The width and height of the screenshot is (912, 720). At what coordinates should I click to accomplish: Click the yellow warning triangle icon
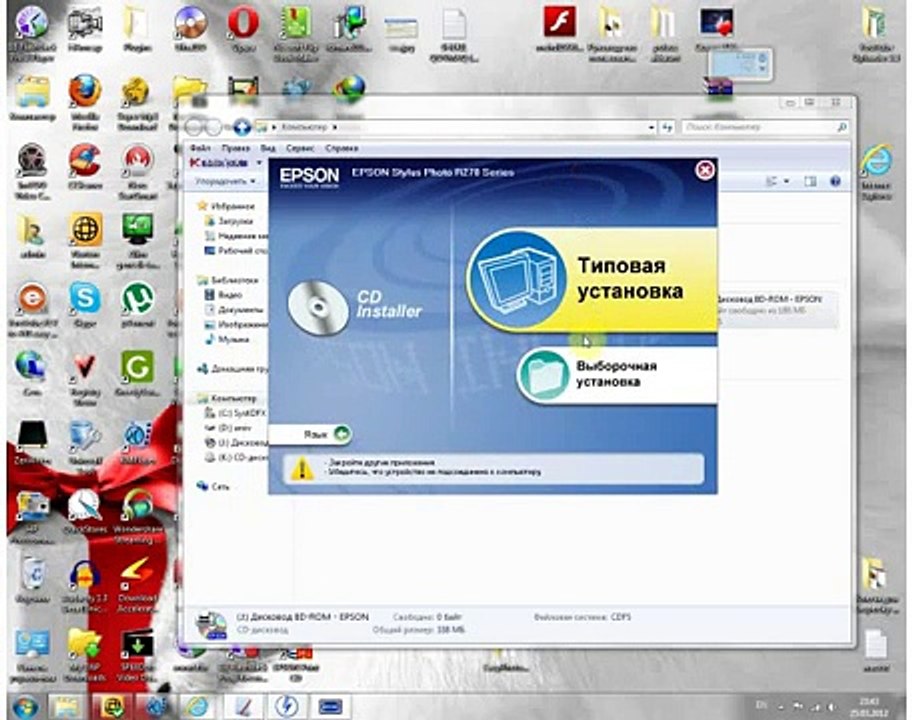[302, 468]
